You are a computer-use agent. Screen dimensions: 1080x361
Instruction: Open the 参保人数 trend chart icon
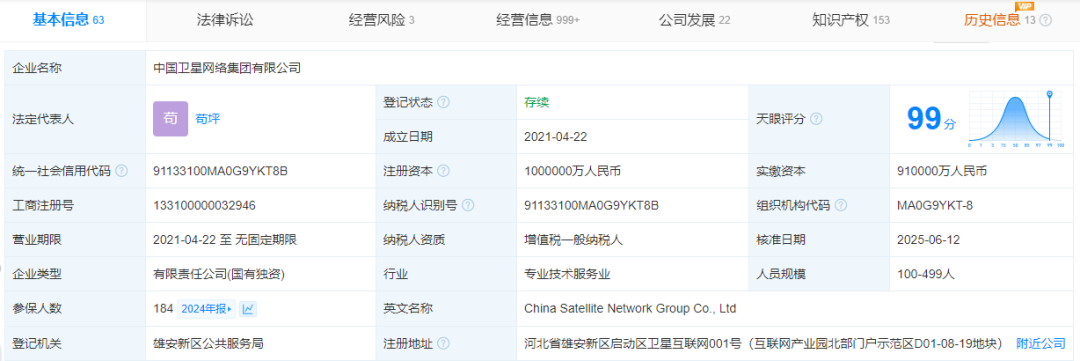click(x=248, y=309)
